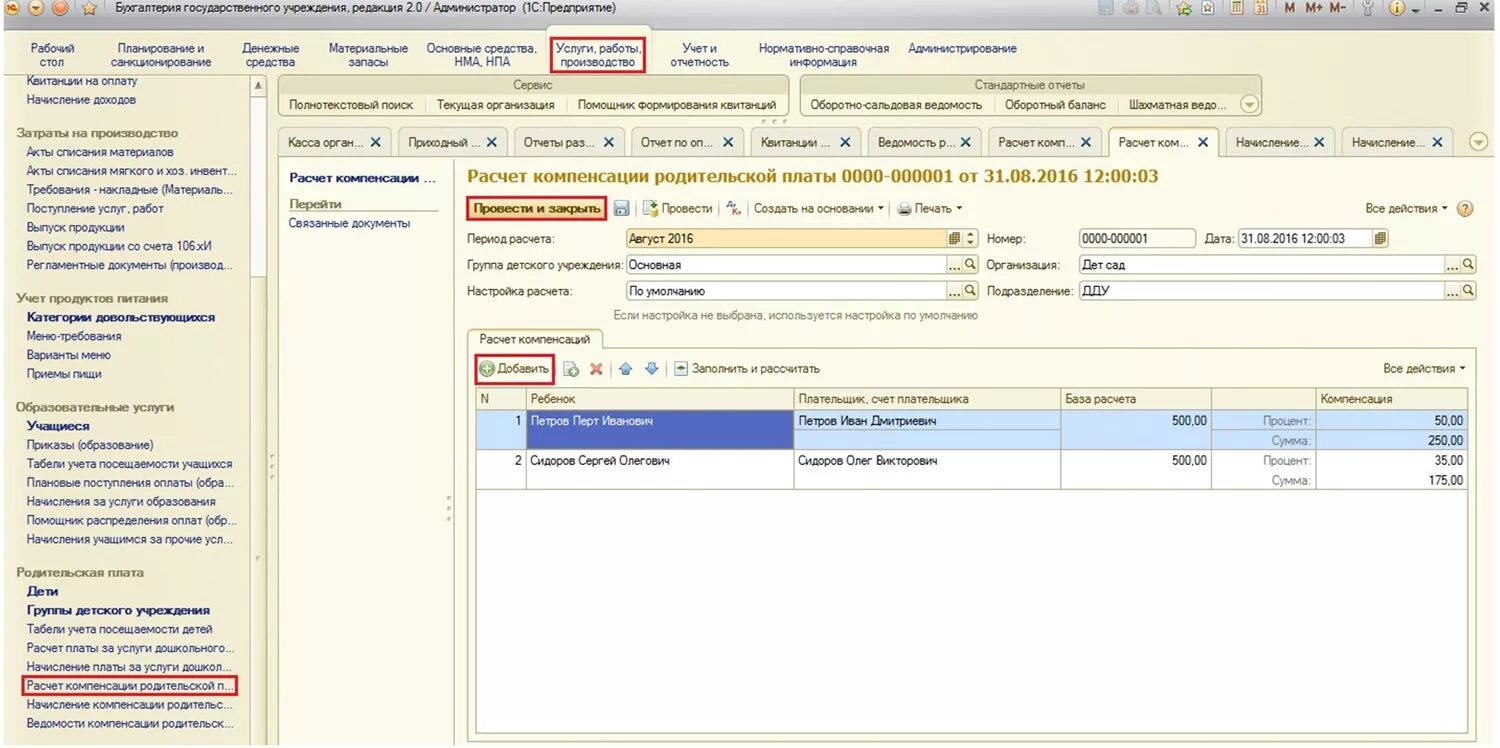Select the Расчет компенсаций table tab
Image resolution: width=1500 pixels, height=748 pixels.
pyautogui.click(x=535, y=340)
